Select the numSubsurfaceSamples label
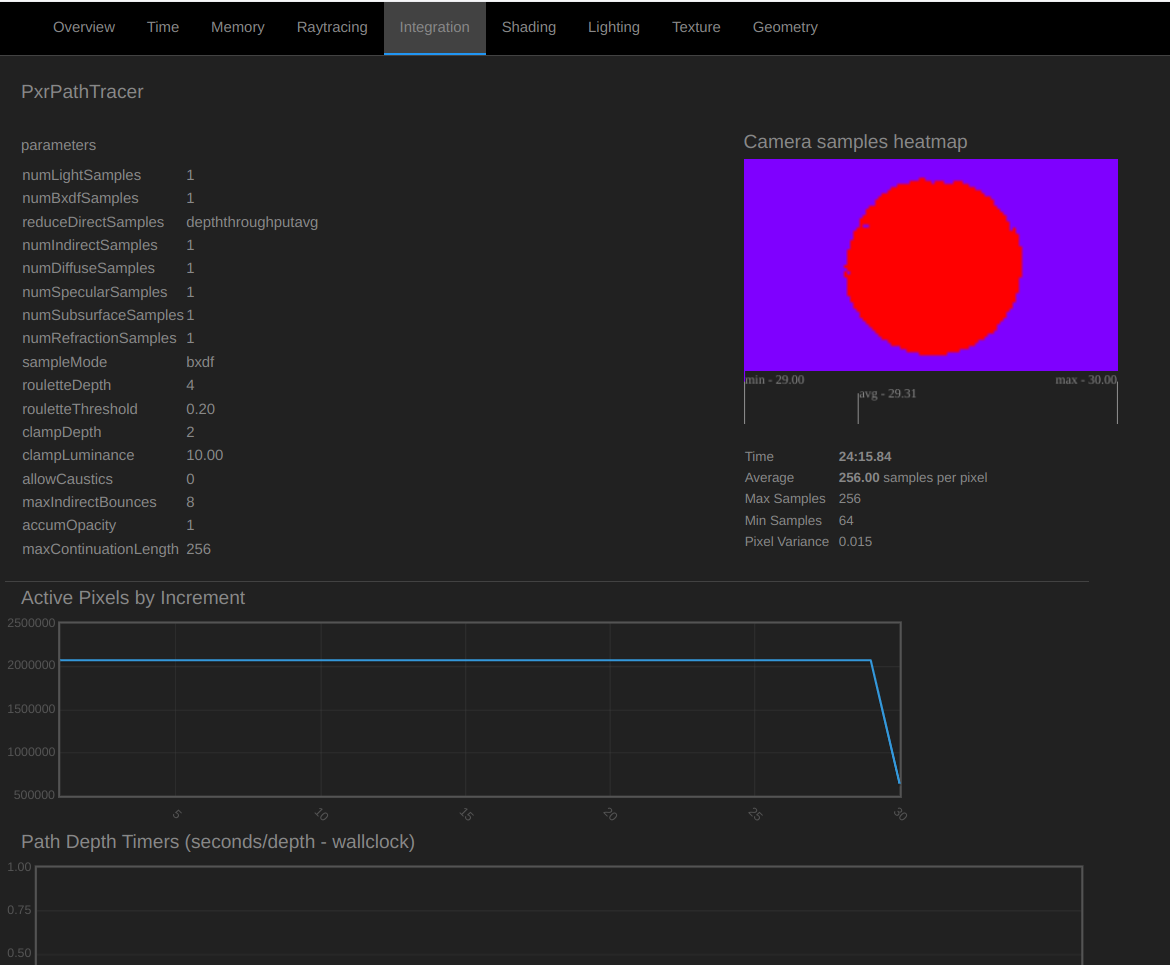Viewport: 1170px width, 965px height. click(x=102, y=316)
